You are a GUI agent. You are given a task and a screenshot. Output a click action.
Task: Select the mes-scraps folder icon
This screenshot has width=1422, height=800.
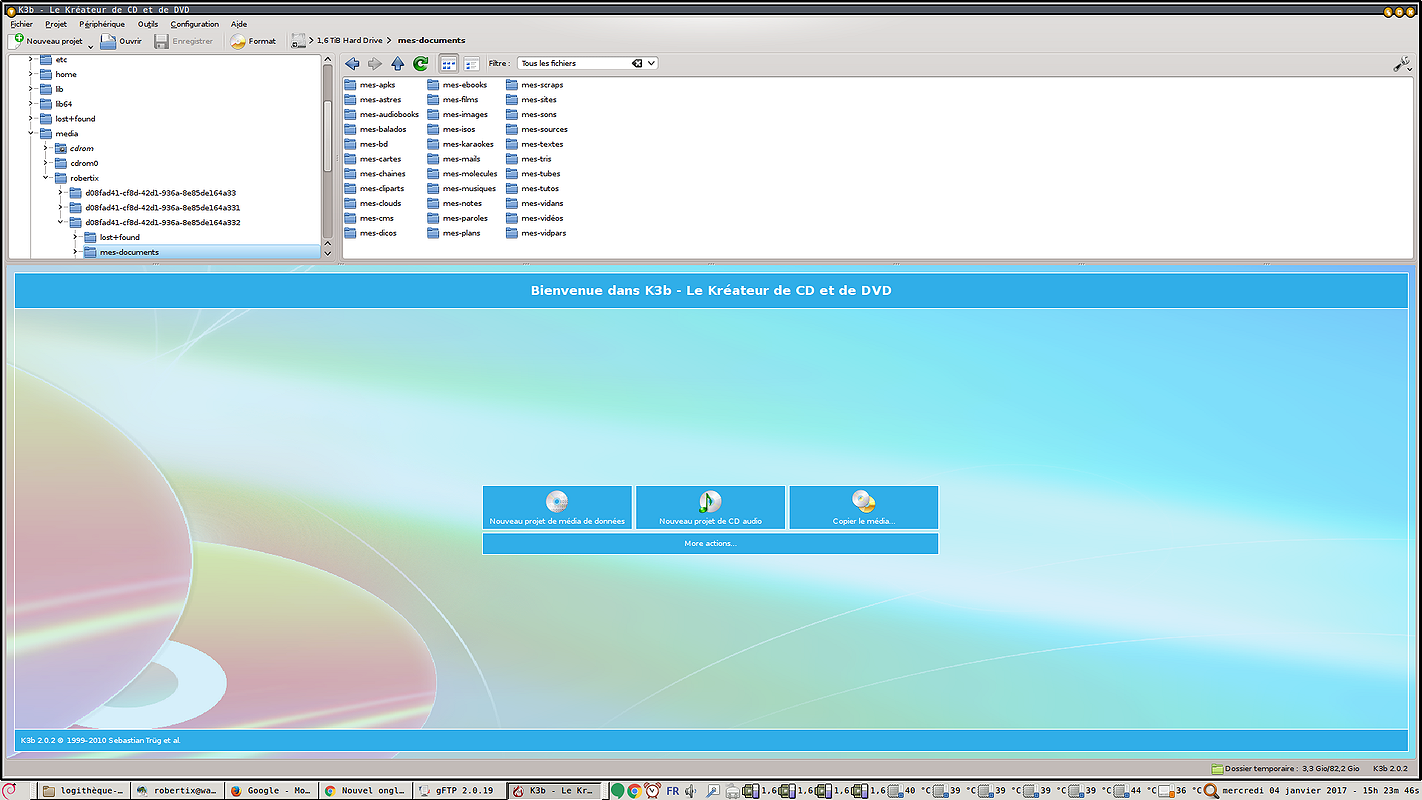[512, 85]
